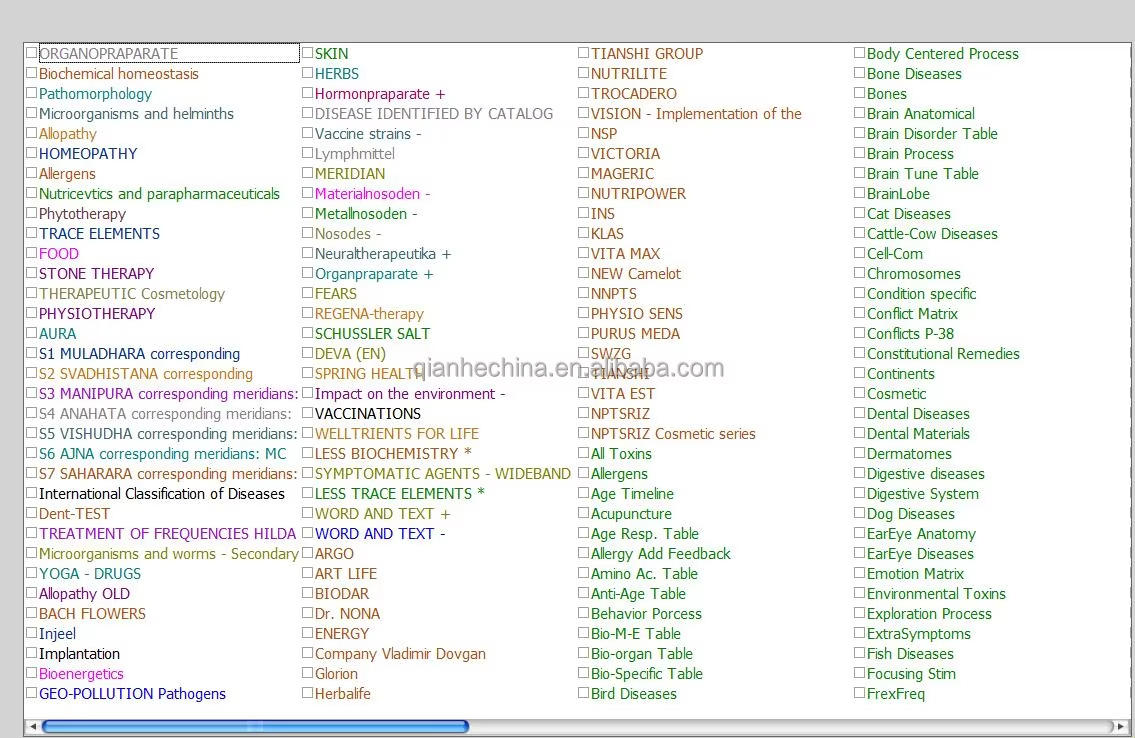Check the Herbalife checkbox

pos(307,692)
